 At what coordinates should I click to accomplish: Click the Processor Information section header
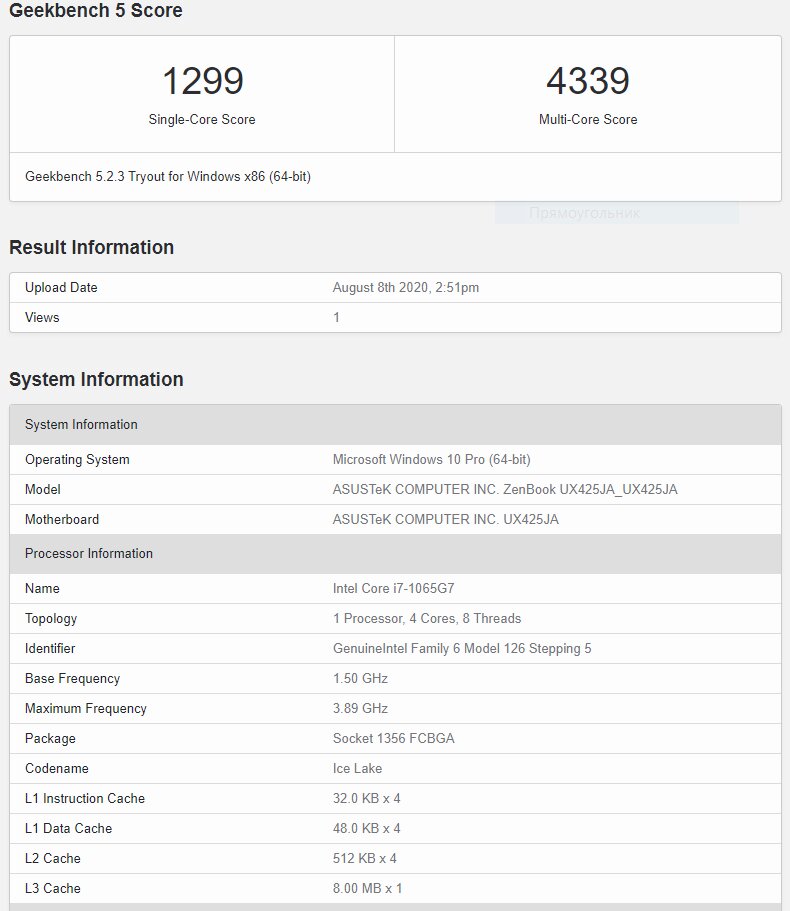click(395, 554)
